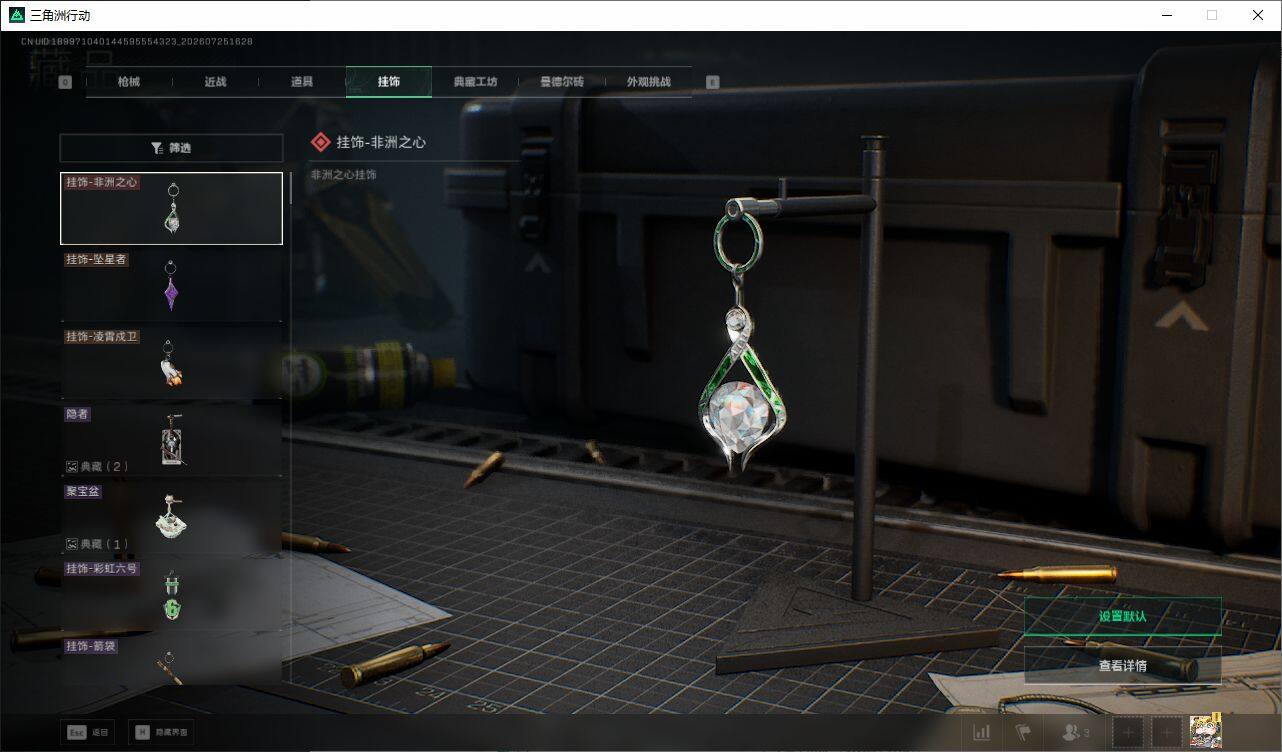Select the 挂饰 tab

click(389, 82)
